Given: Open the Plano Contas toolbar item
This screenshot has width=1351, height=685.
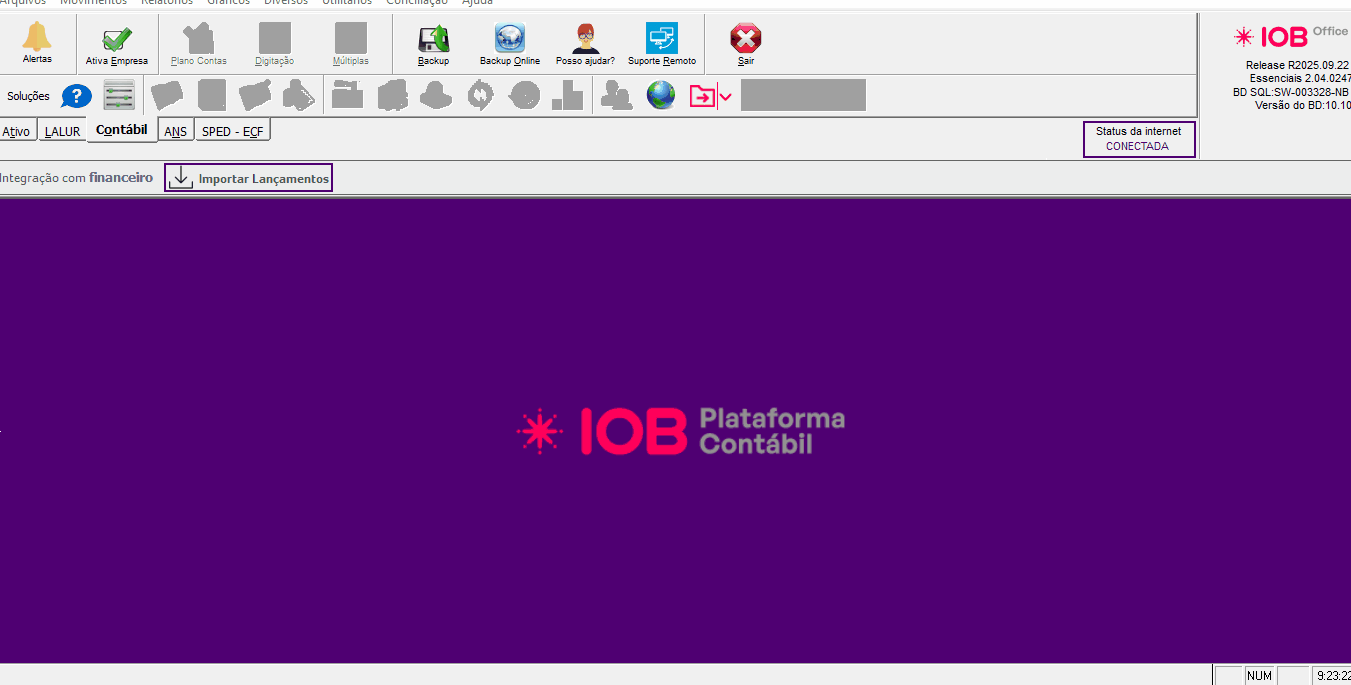Looking at the screenshot, I should tap(199, 43).
